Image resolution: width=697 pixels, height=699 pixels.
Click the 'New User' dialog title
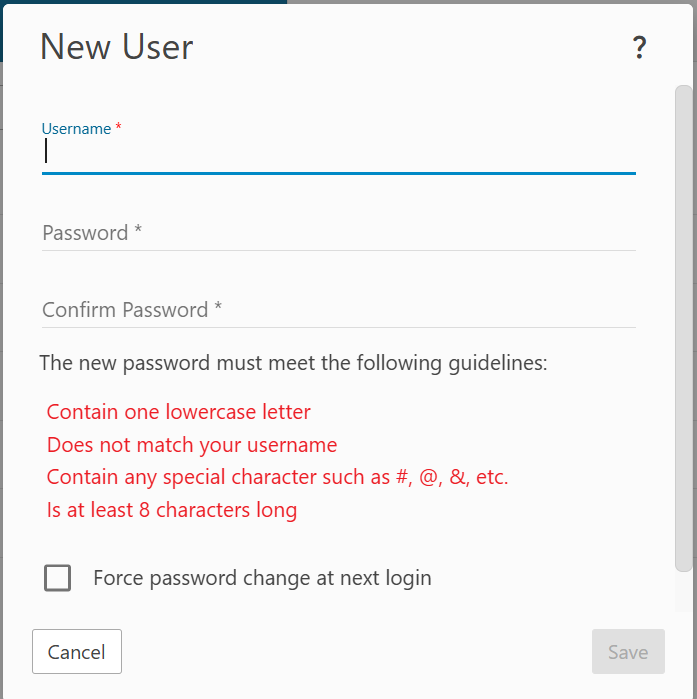(117, 47)
